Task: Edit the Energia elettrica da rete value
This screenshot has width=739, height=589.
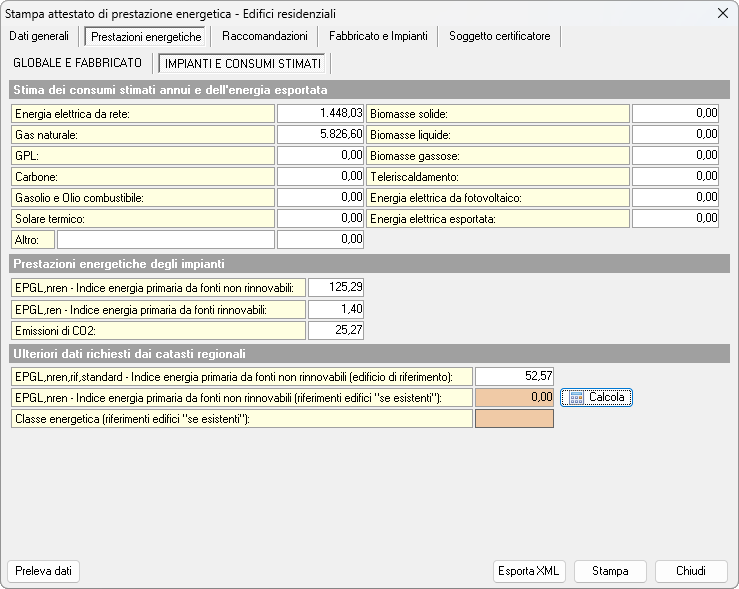Action: tap(320, 114)
